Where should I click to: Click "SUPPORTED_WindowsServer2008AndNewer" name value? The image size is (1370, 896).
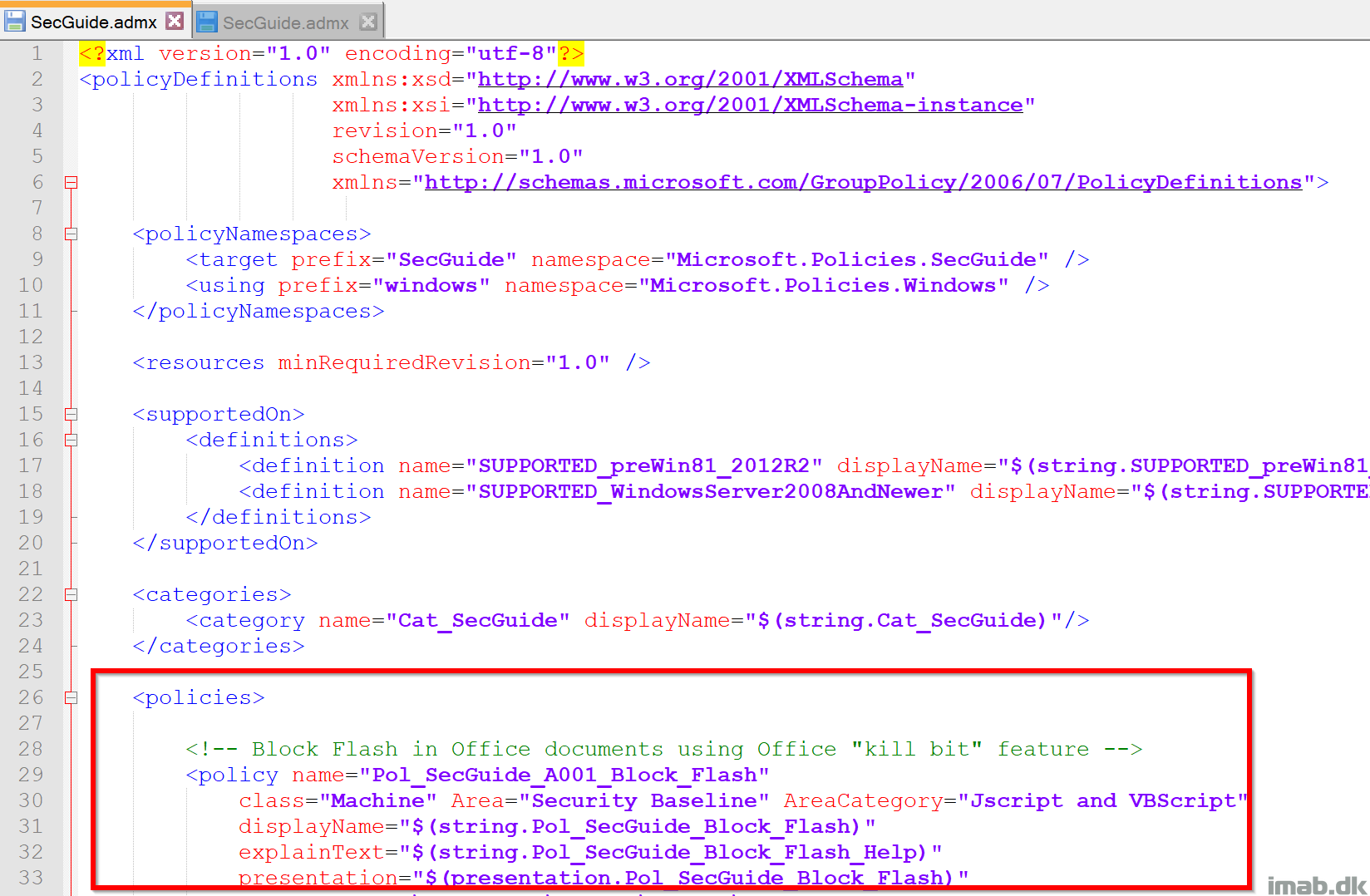click(711, 491)
